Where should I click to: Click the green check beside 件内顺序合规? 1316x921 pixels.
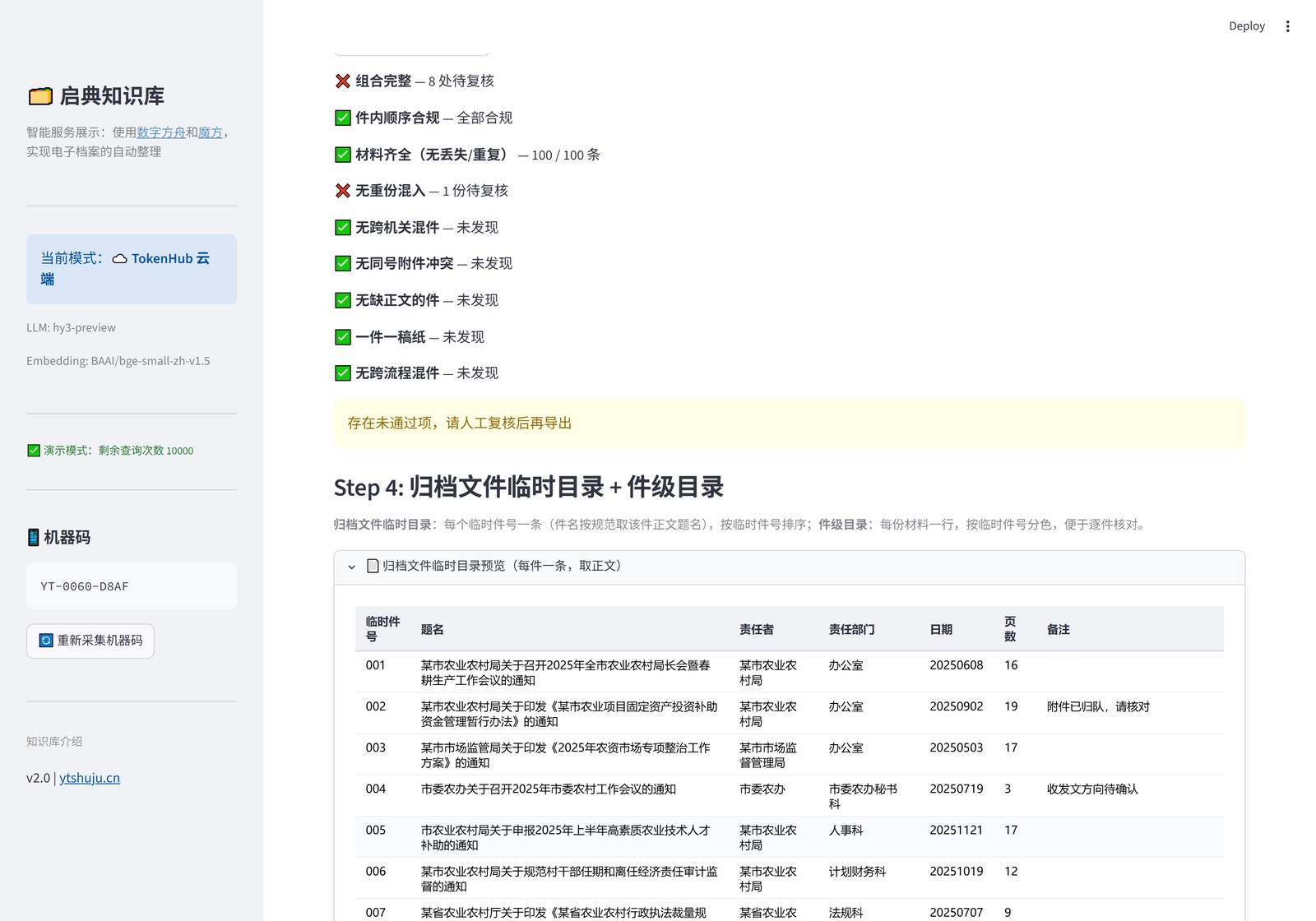point(343,118)
